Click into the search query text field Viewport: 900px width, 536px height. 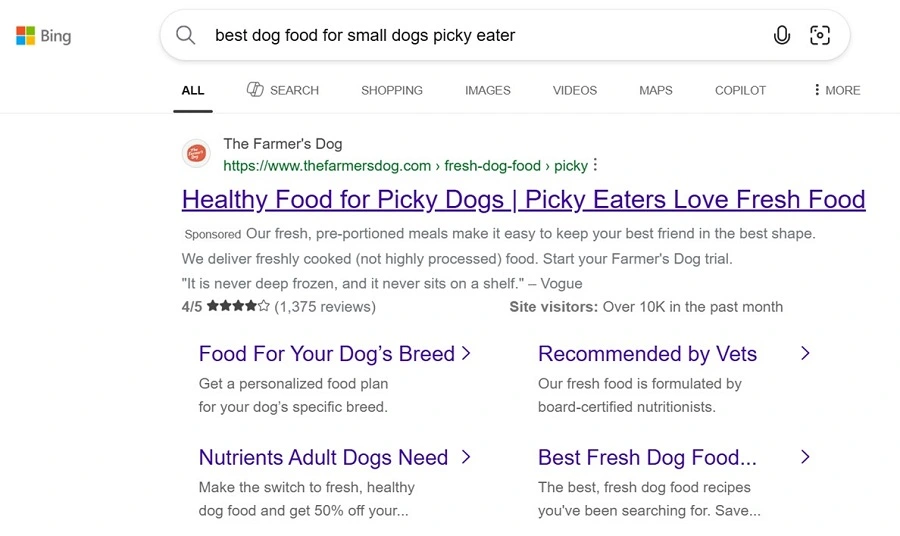pos(480,36)
